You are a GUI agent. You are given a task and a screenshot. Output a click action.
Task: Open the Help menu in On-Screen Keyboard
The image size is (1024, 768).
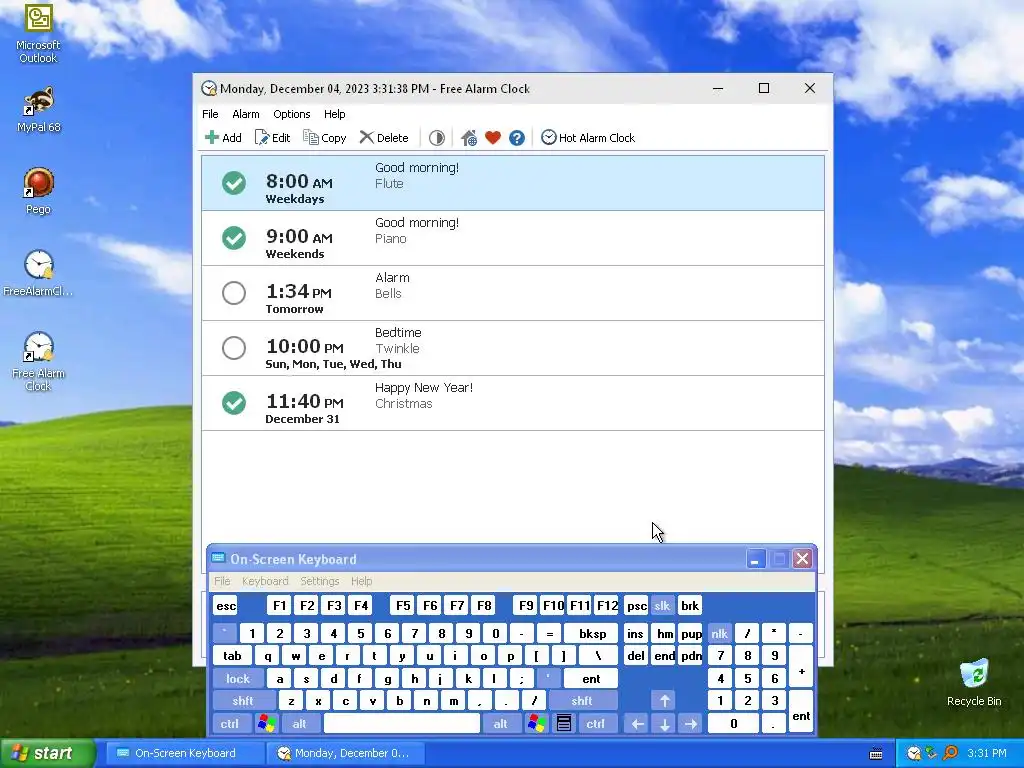point(361,581)
